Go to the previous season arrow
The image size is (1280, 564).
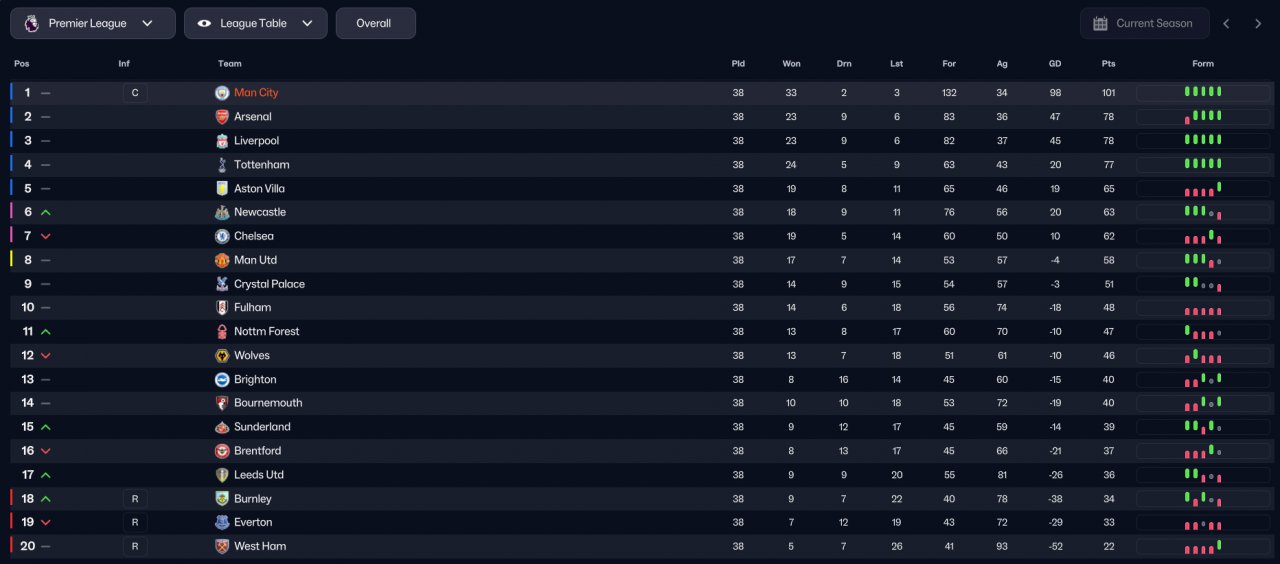pos(1226,24)
